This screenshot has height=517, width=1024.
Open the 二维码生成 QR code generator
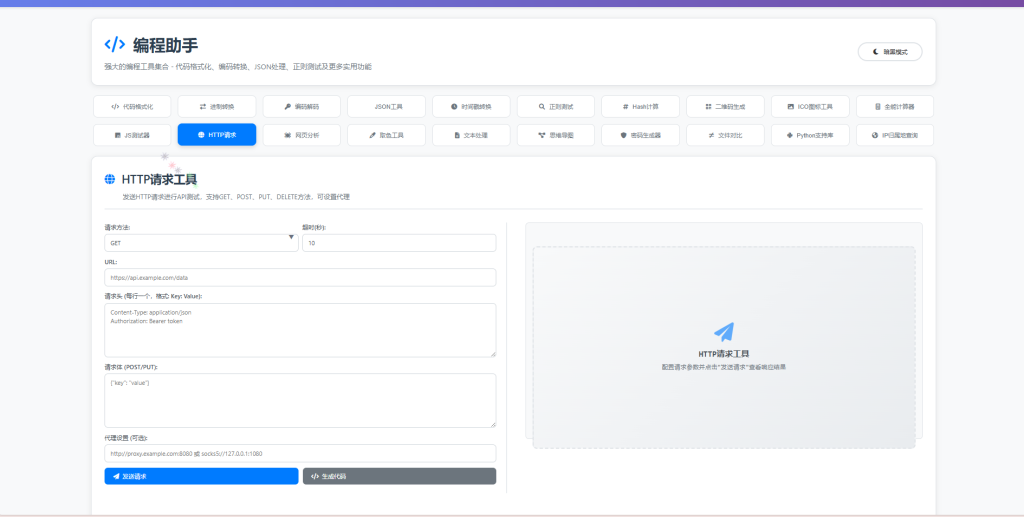point(725,106)
